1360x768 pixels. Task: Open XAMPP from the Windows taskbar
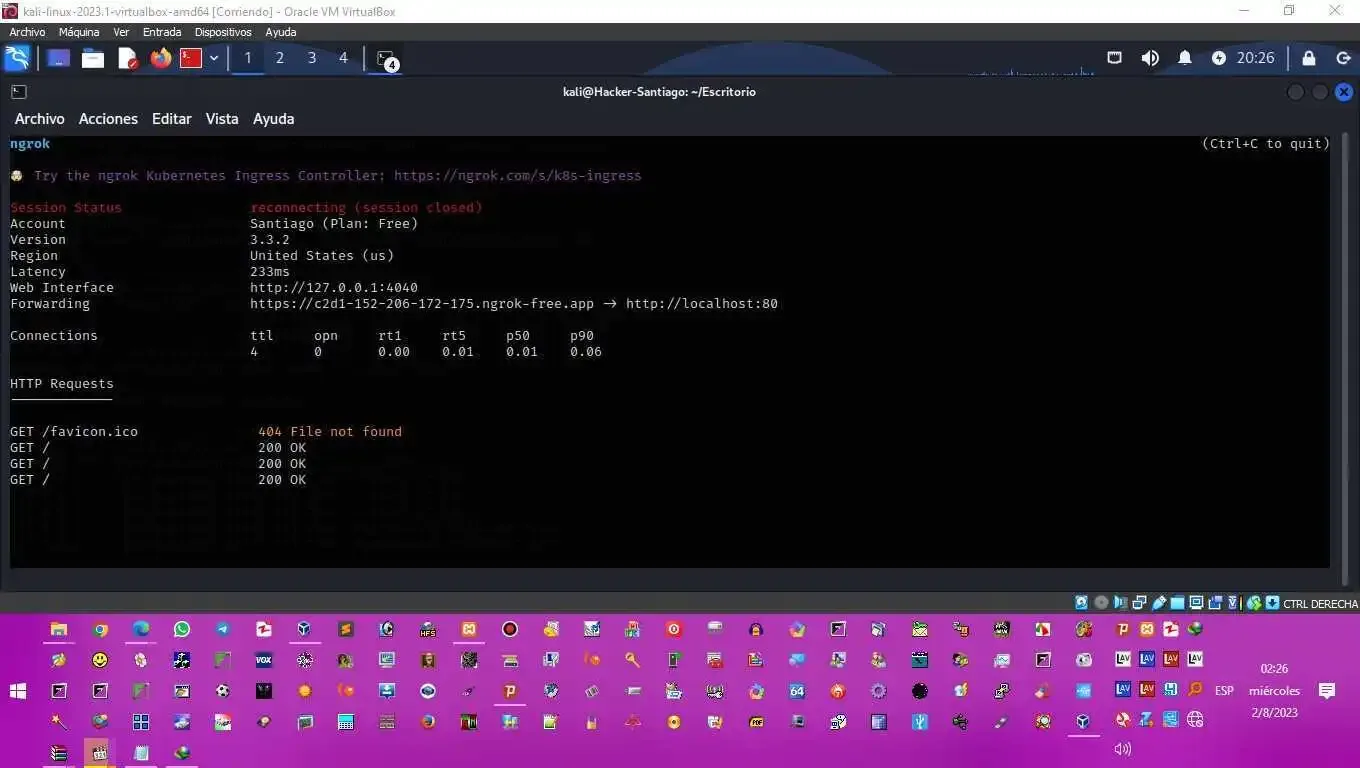click(468, 629)
